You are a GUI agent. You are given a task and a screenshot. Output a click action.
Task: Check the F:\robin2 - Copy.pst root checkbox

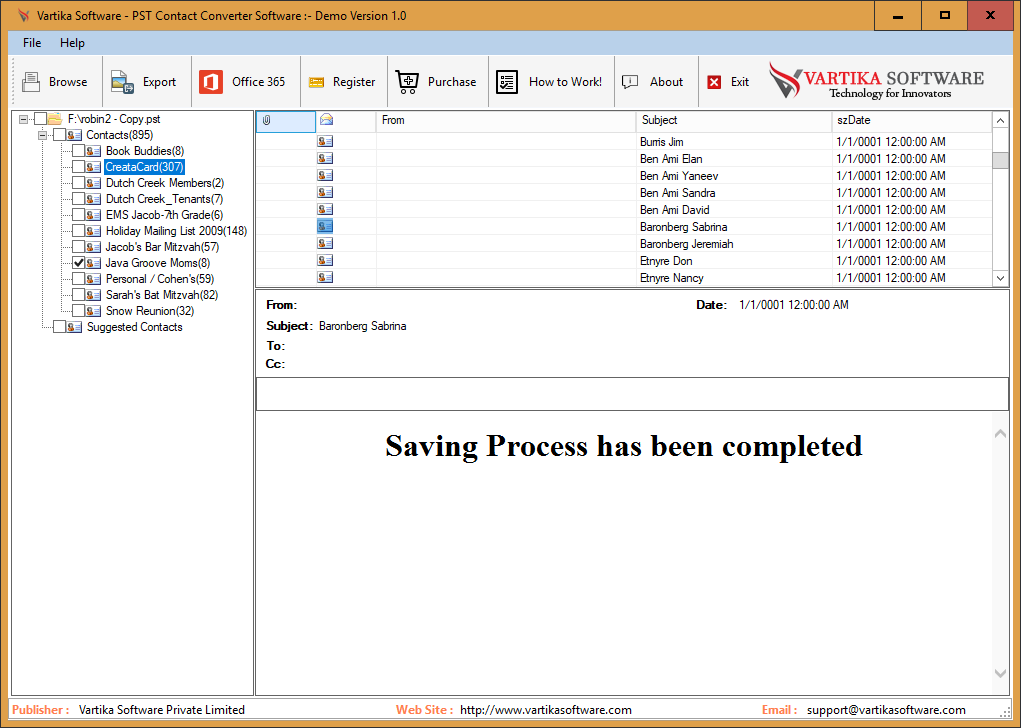click(40, 119)
